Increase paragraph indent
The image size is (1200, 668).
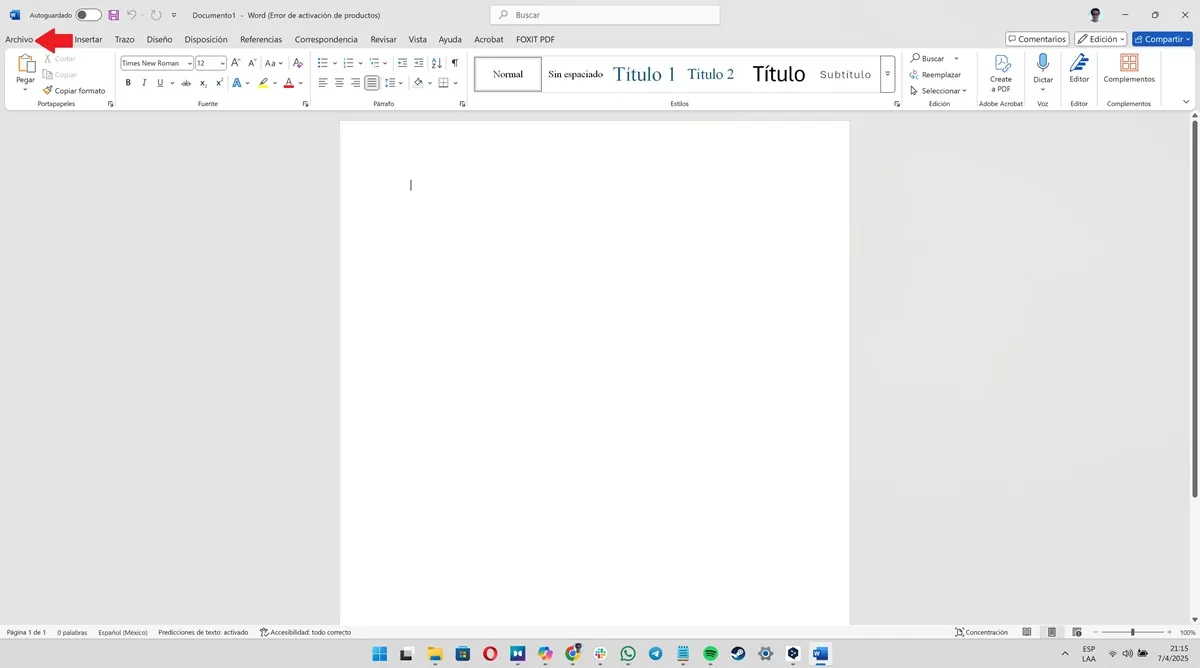point(419,63)
